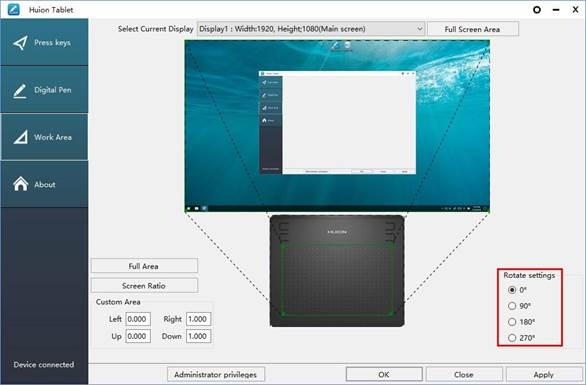This screenshot has width=586, height=385.
Task: Click the Digital Pen pencil icon
Action: (20, 91)
